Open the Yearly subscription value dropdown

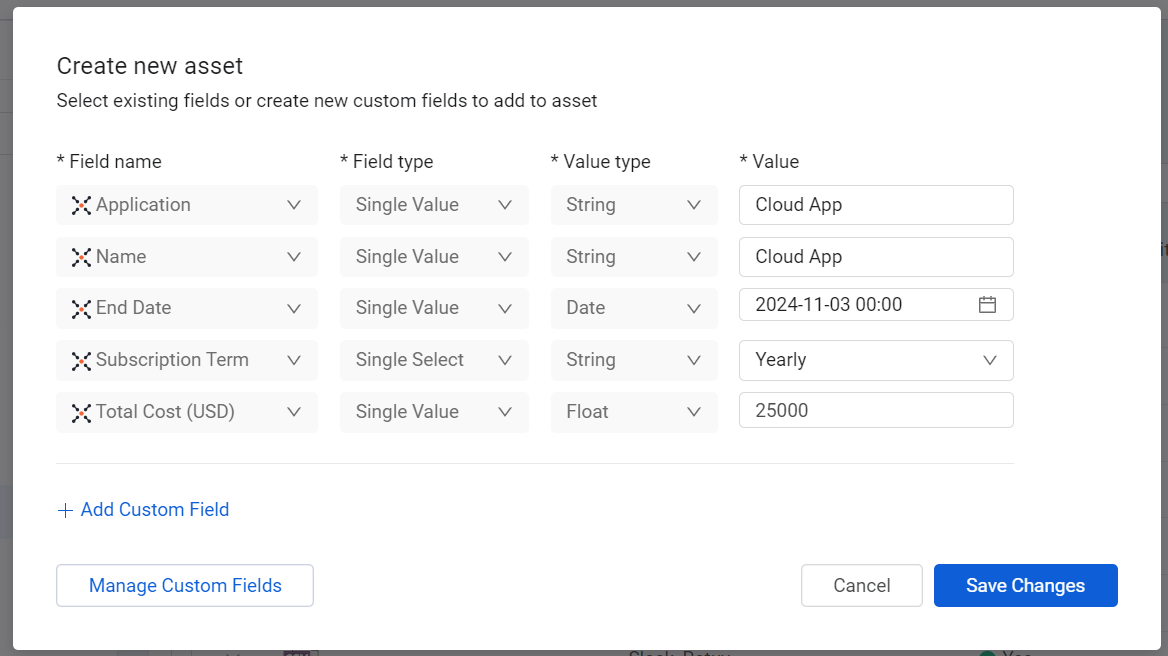click(989, 360)
